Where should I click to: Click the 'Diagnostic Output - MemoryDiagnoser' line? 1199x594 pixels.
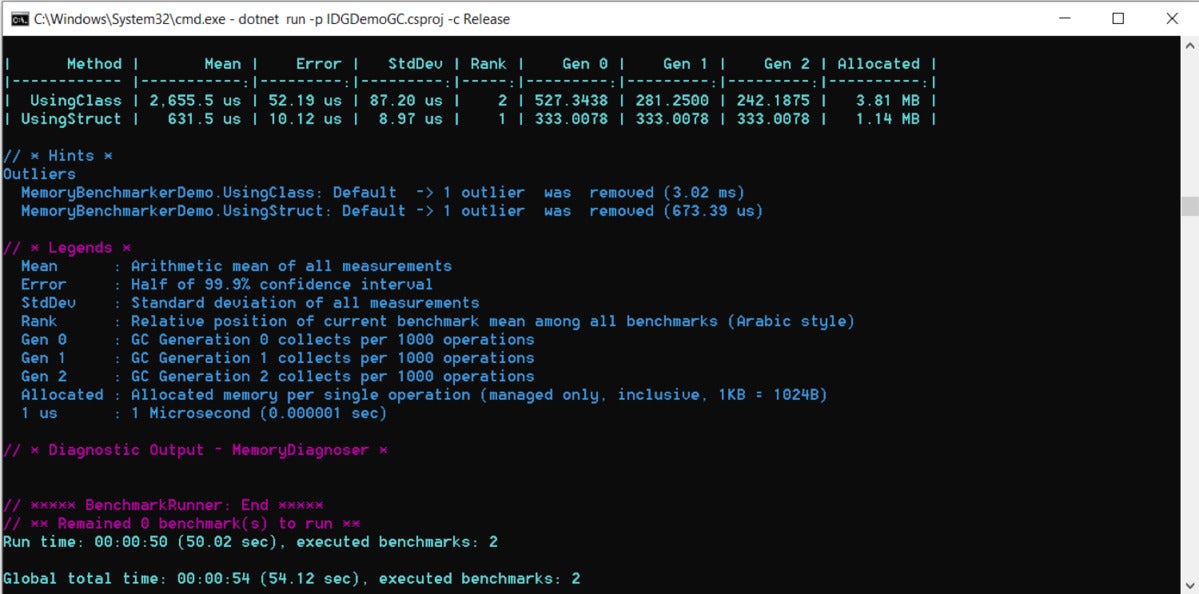pos(195,450)
